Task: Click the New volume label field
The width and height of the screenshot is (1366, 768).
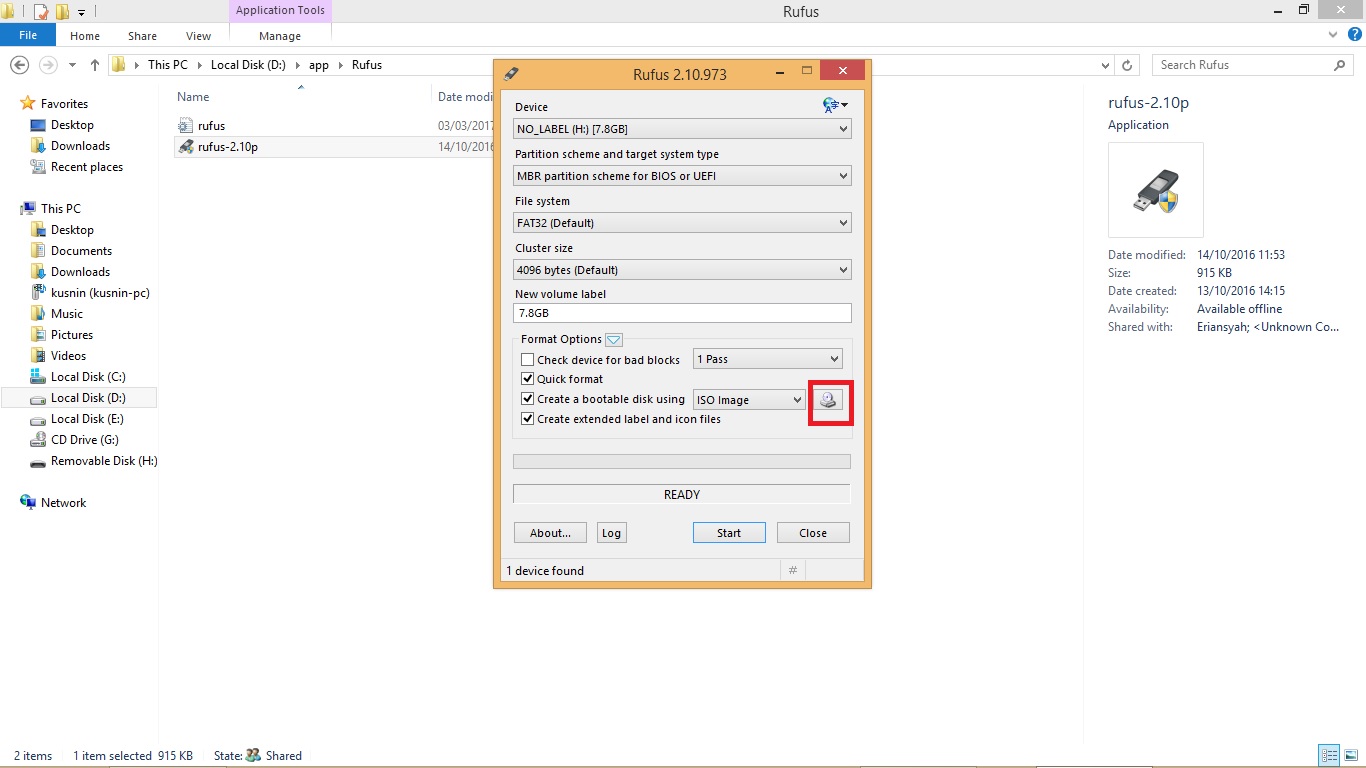Action: (683, 313)
